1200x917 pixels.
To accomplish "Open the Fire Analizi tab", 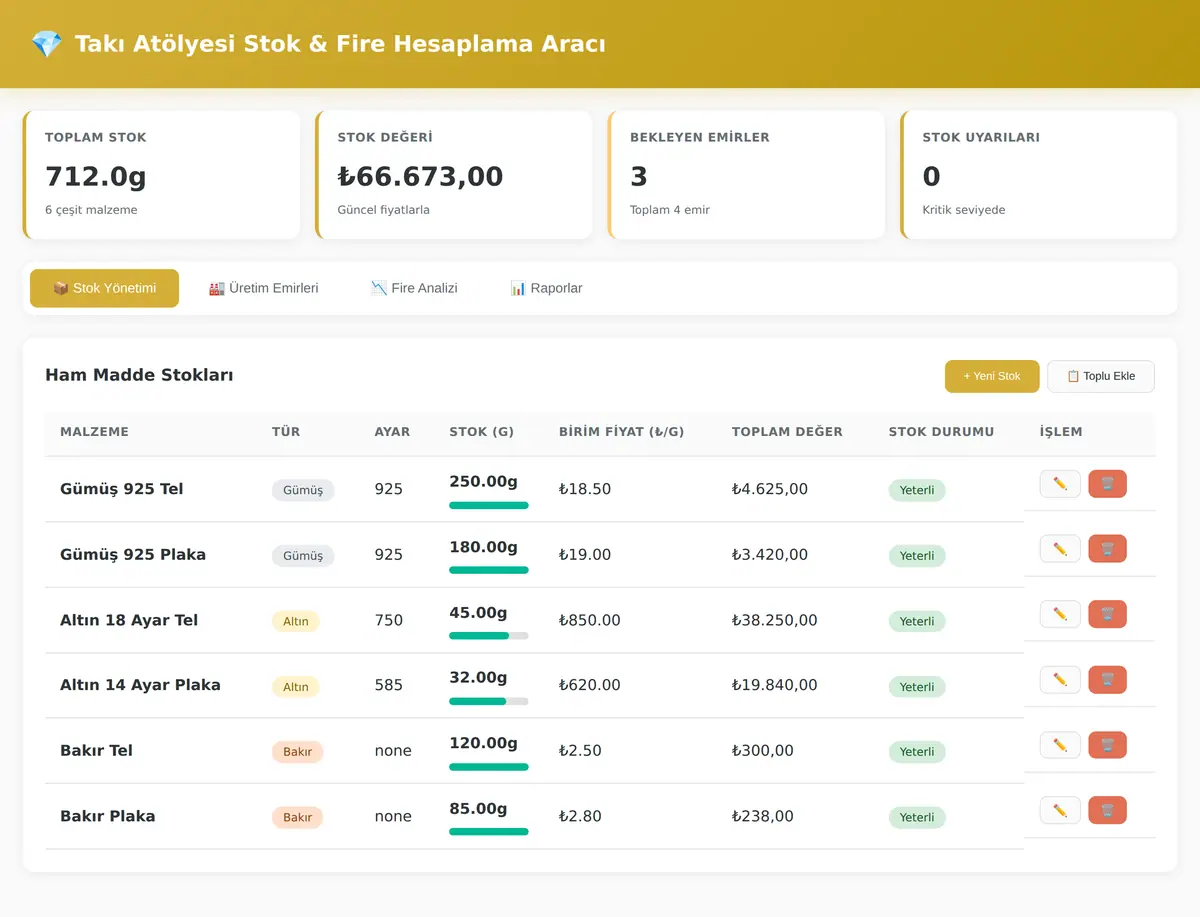I will (414, 288).
